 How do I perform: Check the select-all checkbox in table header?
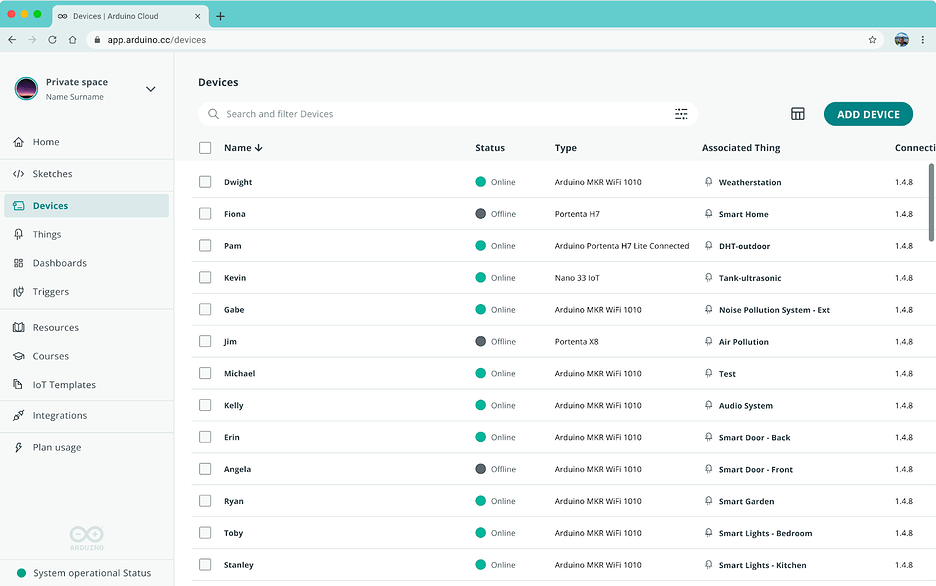click(204, 147)
